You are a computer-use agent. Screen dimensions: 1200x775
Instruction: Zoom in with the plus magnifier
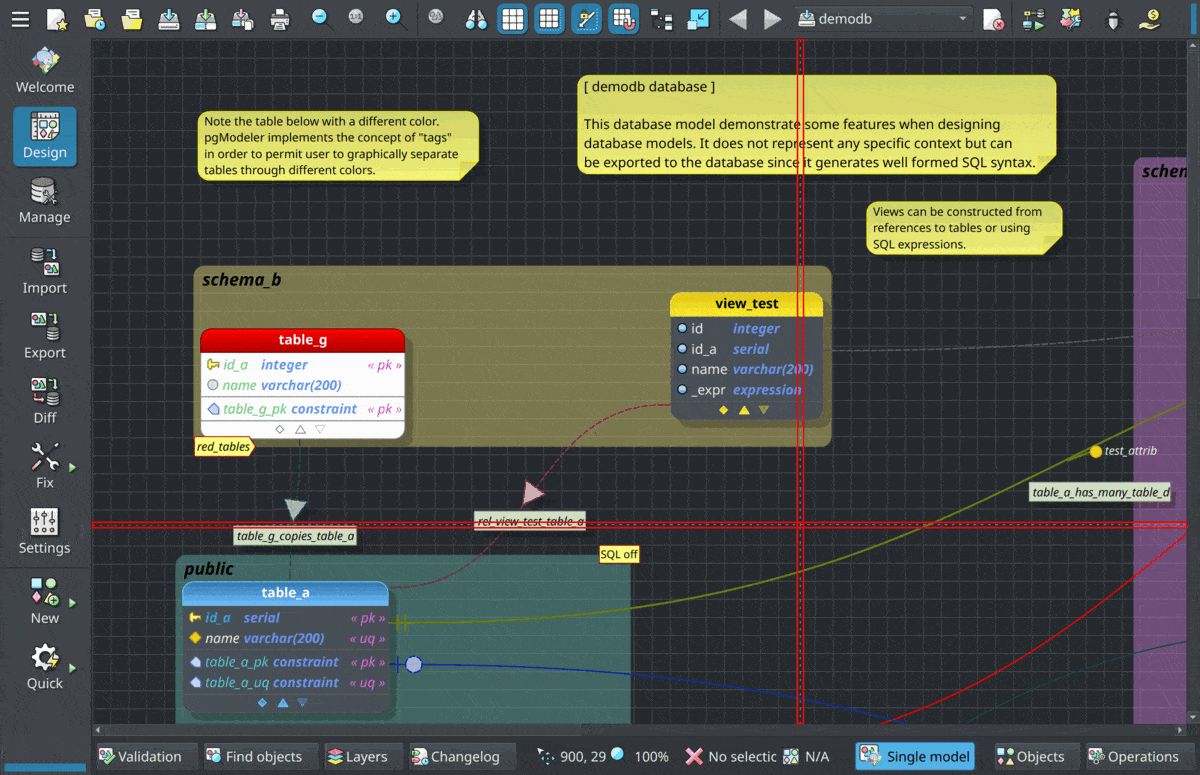(x=394, y=18)
